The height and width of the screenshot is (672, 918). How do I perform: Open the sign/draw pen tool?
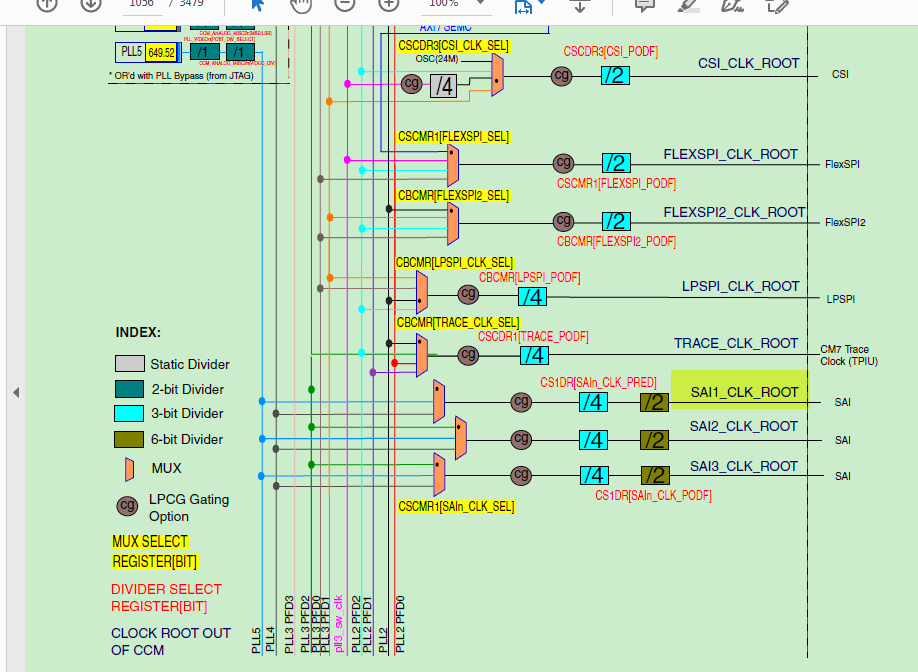pos(732,5)
